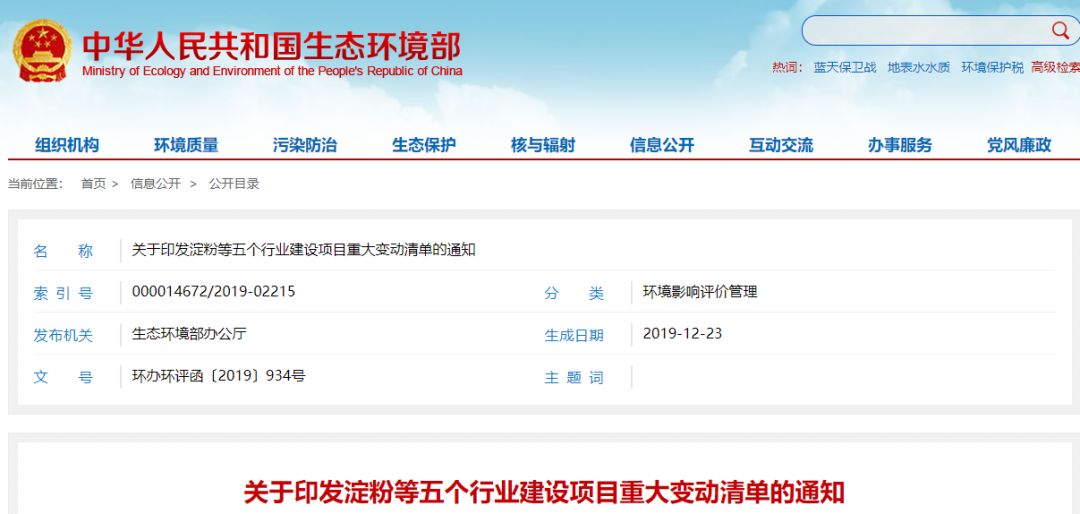Open the 生态保护 menu

coord(424,145)
